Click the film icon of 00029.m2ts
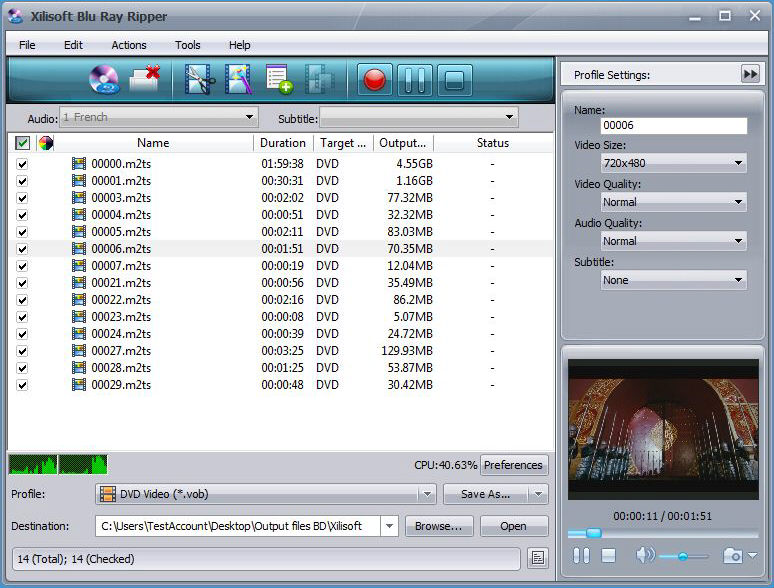774x588 pixels. point(79,385)
